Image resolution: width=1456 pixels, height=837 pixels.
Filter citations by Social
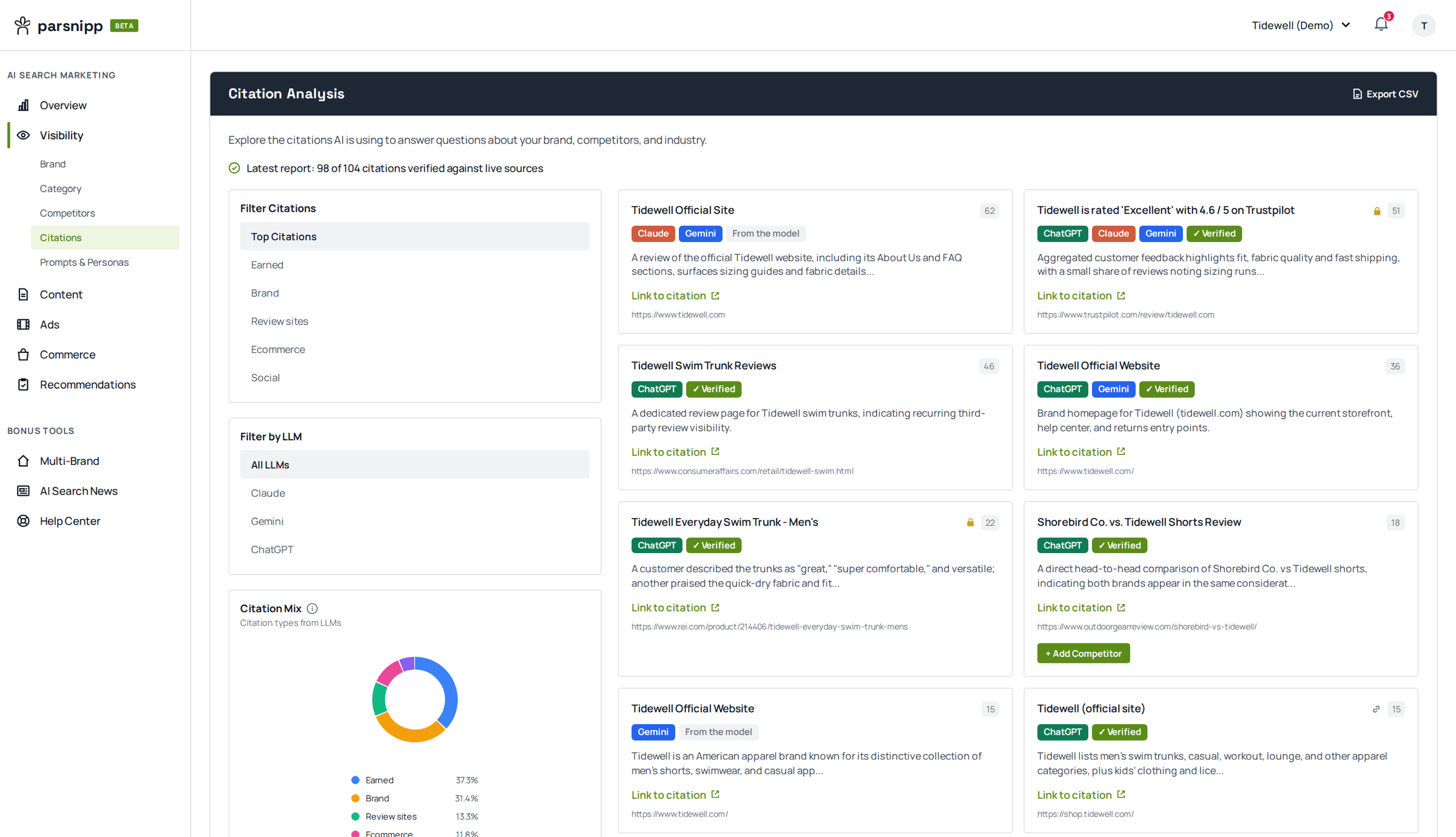414,377
